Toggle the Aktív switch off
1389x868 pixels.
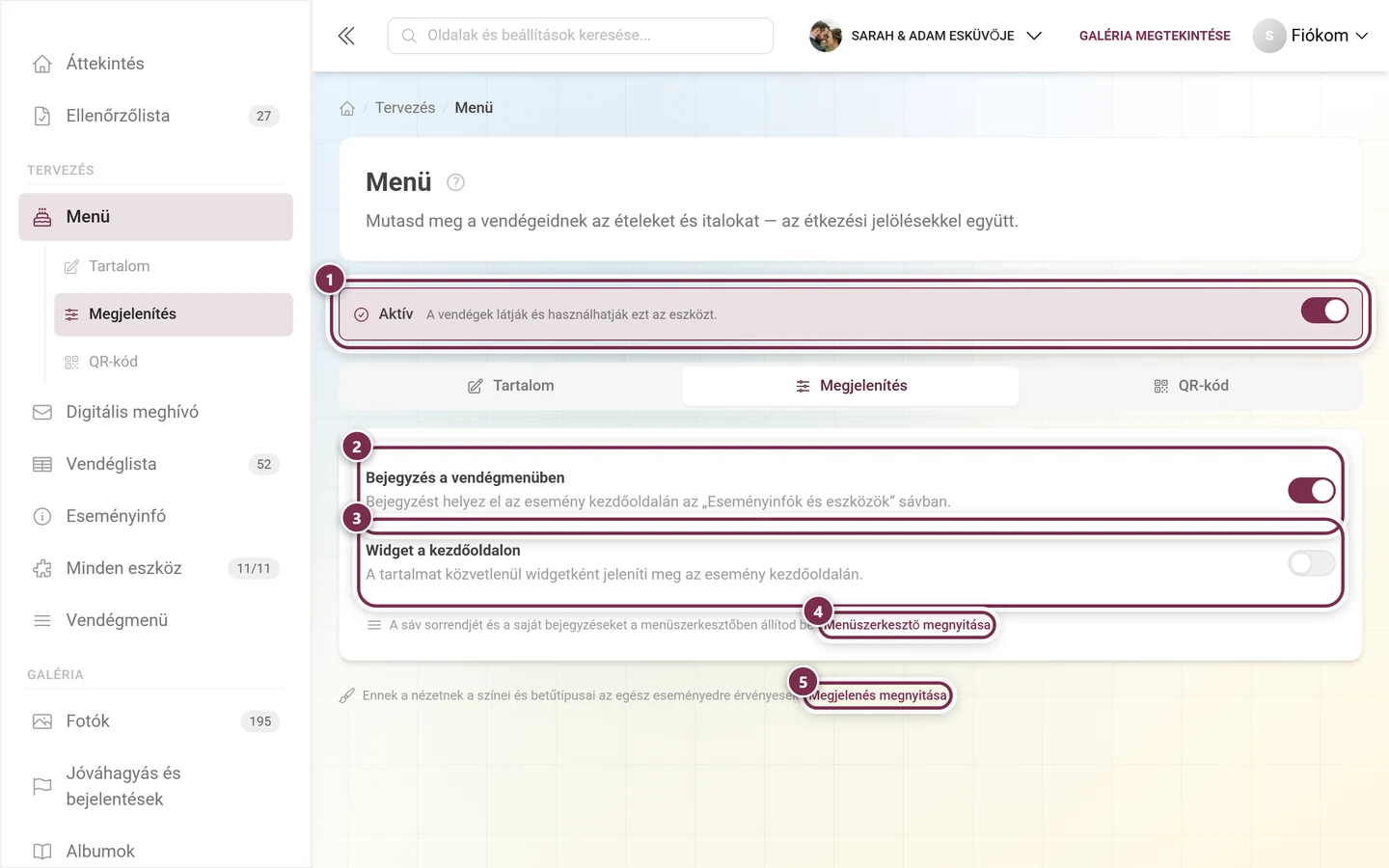click(1324, 311)
